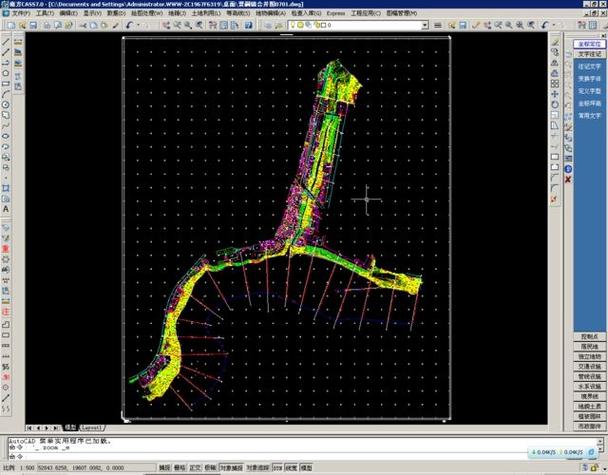608x475 pixels.
Task: Open the dropdown arrow beside the second Undo icon
Action: click(x=553, y=25)
